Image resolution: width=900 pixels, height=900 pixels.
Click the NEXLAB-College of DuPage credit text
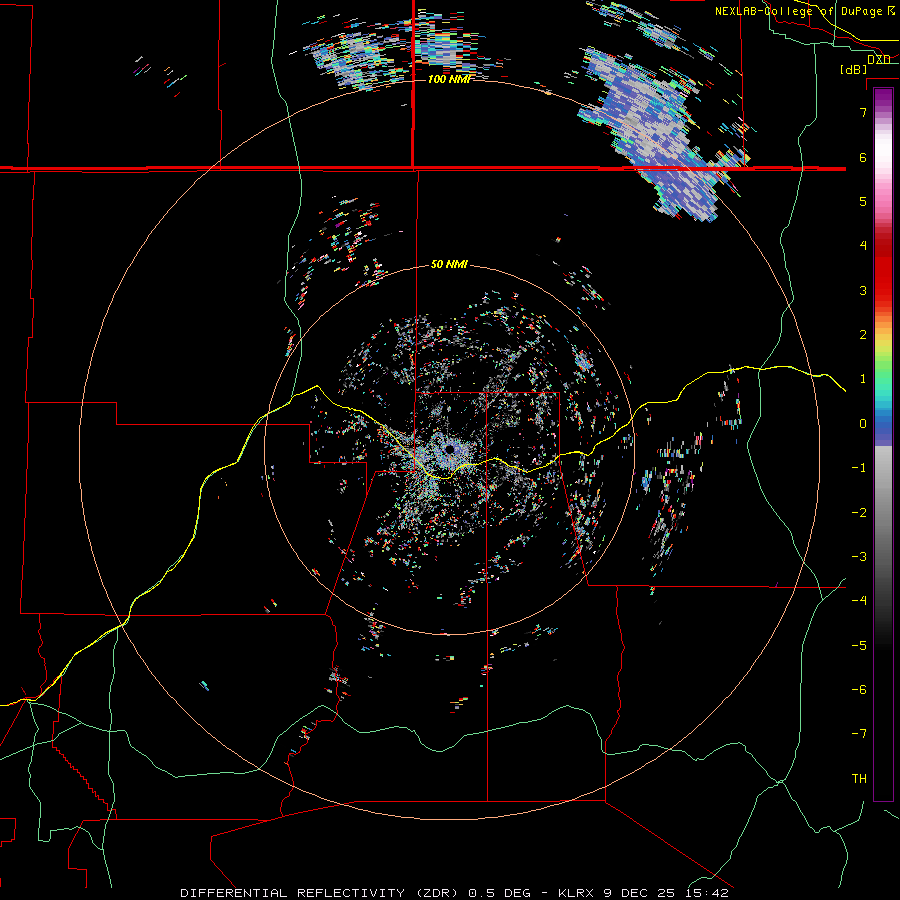pyautogui.click(x=798, y=11)
